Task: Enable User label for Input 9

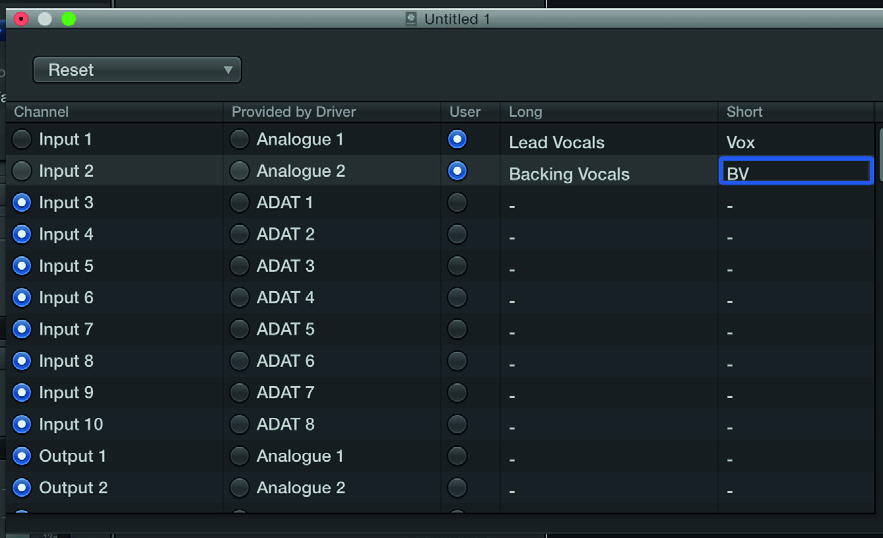Action: (457, 392)
